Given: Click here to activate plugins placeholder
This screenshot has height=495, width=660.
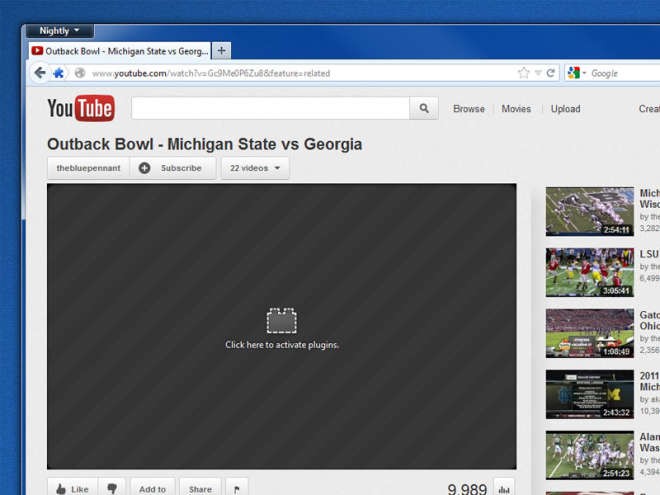Looking at the screenshot, I should tap(282, 329).
